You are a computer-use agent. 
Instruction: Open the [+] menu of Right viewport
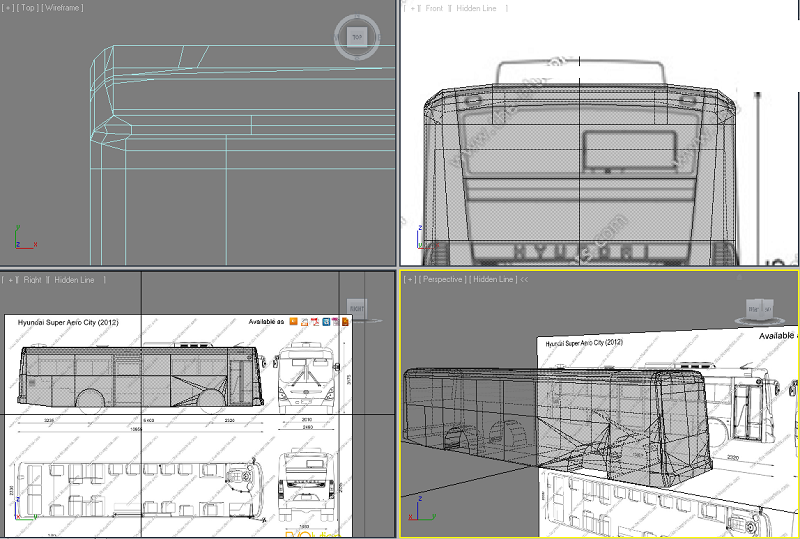pos(11,280)
